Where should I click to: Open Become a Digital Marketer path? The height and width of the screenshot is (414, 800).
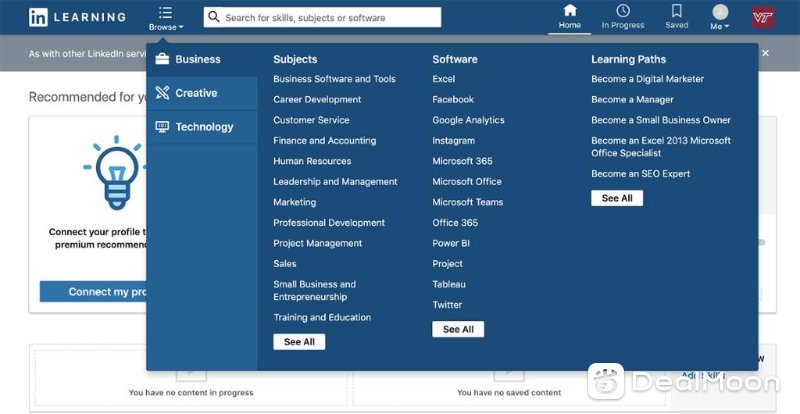(647, 79)
